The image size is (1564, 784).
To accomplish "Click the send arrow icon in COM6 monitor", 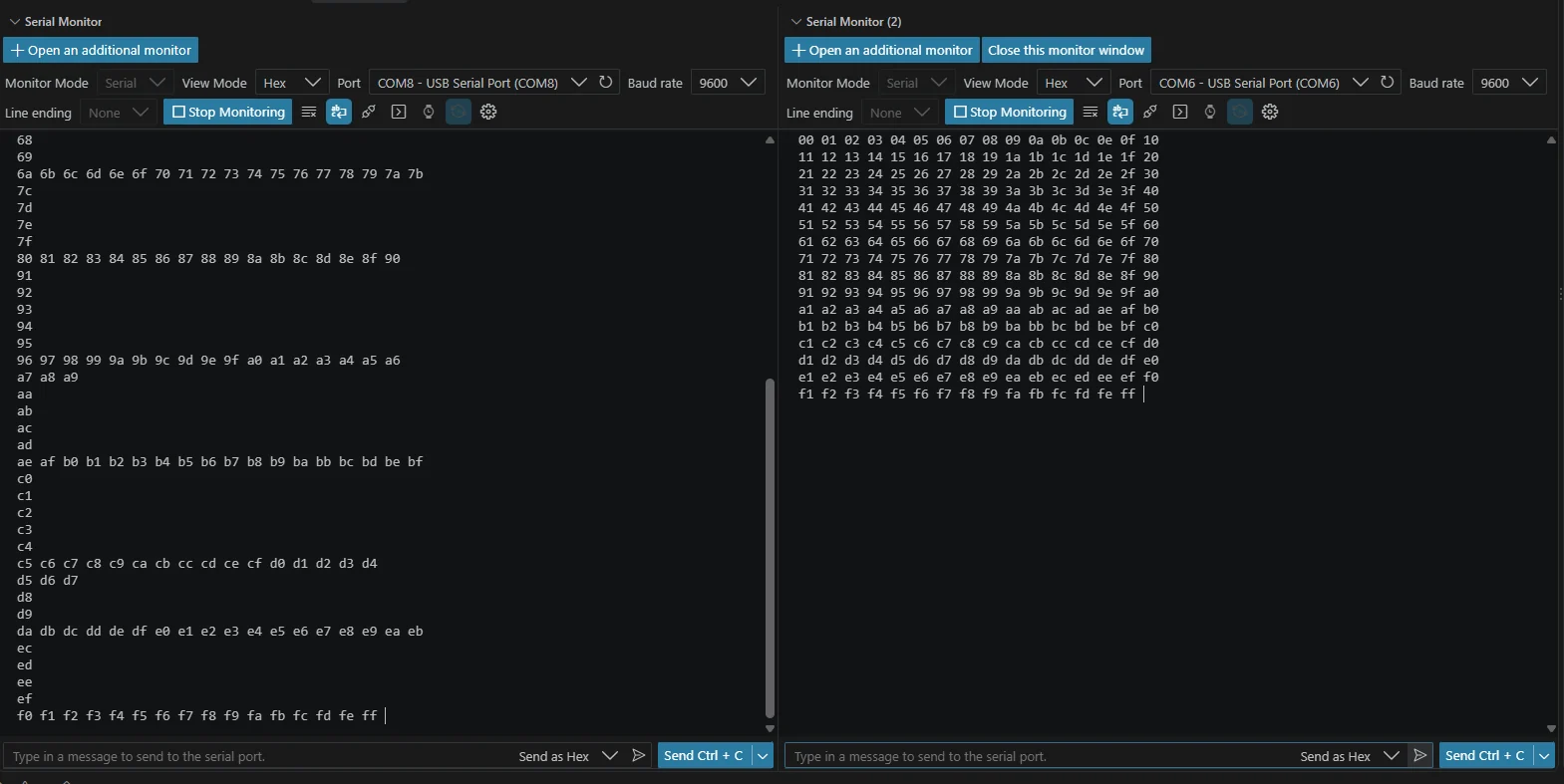I will coord(1420,756).
